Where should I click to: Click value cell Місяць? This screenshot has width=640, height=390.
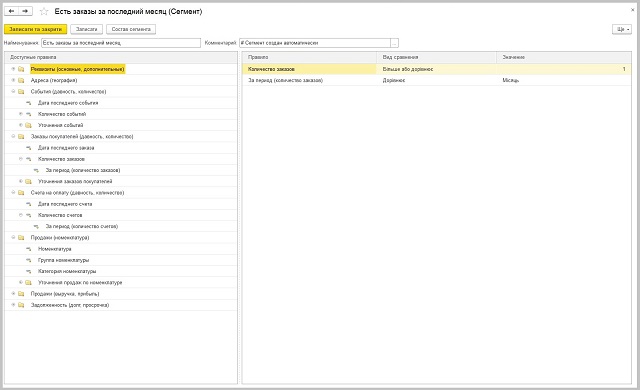pos(564,80)
